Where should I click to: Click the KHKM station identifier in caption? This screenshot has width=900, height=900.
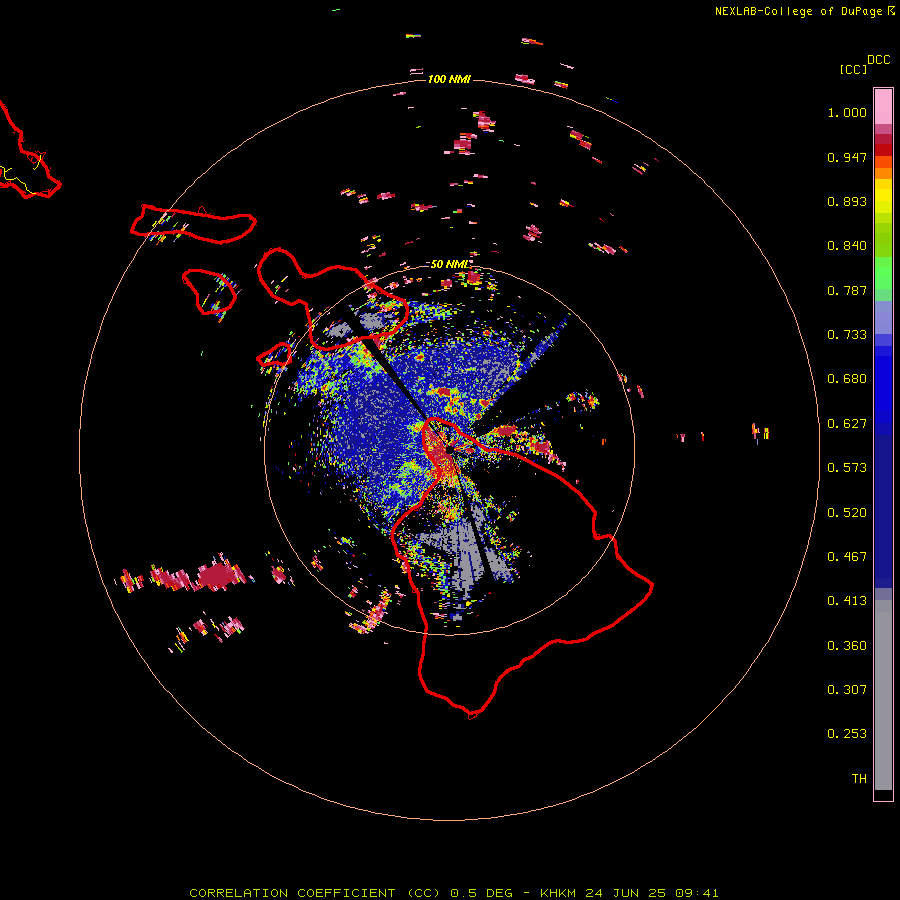[558, 893]
